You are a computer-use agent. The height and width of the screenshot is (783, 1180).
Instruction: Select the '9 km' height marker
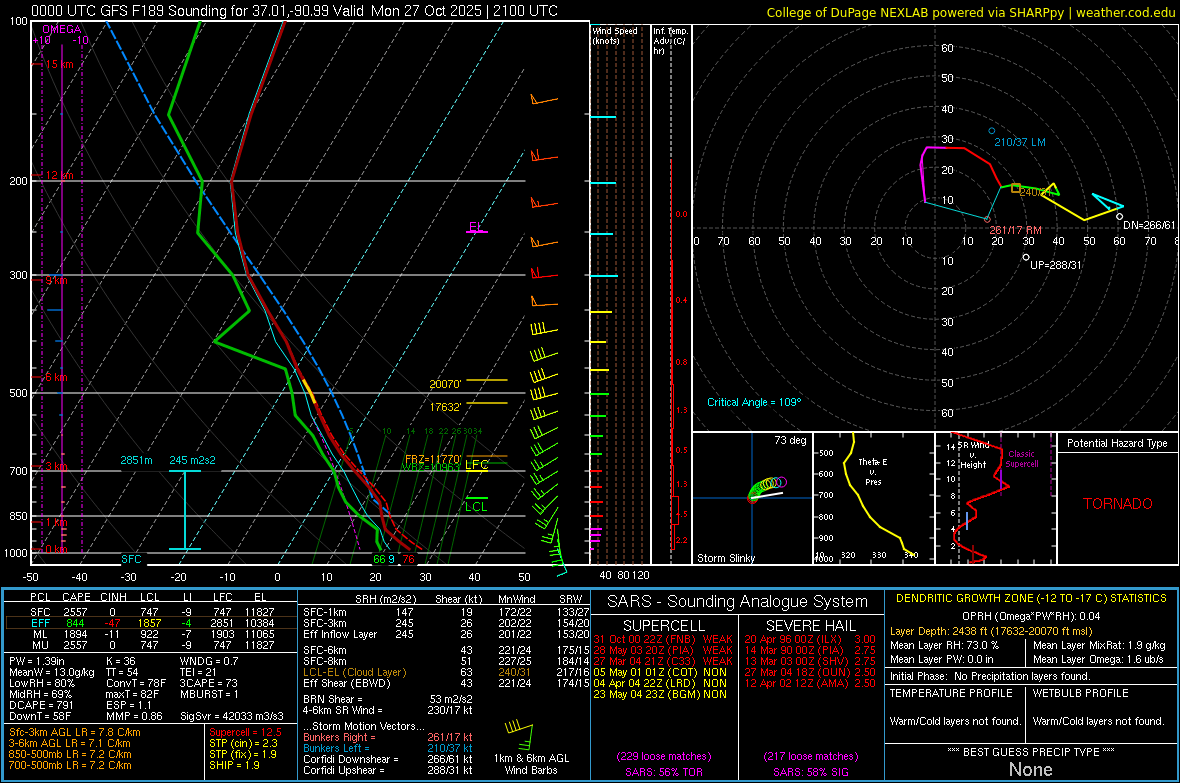56,280
